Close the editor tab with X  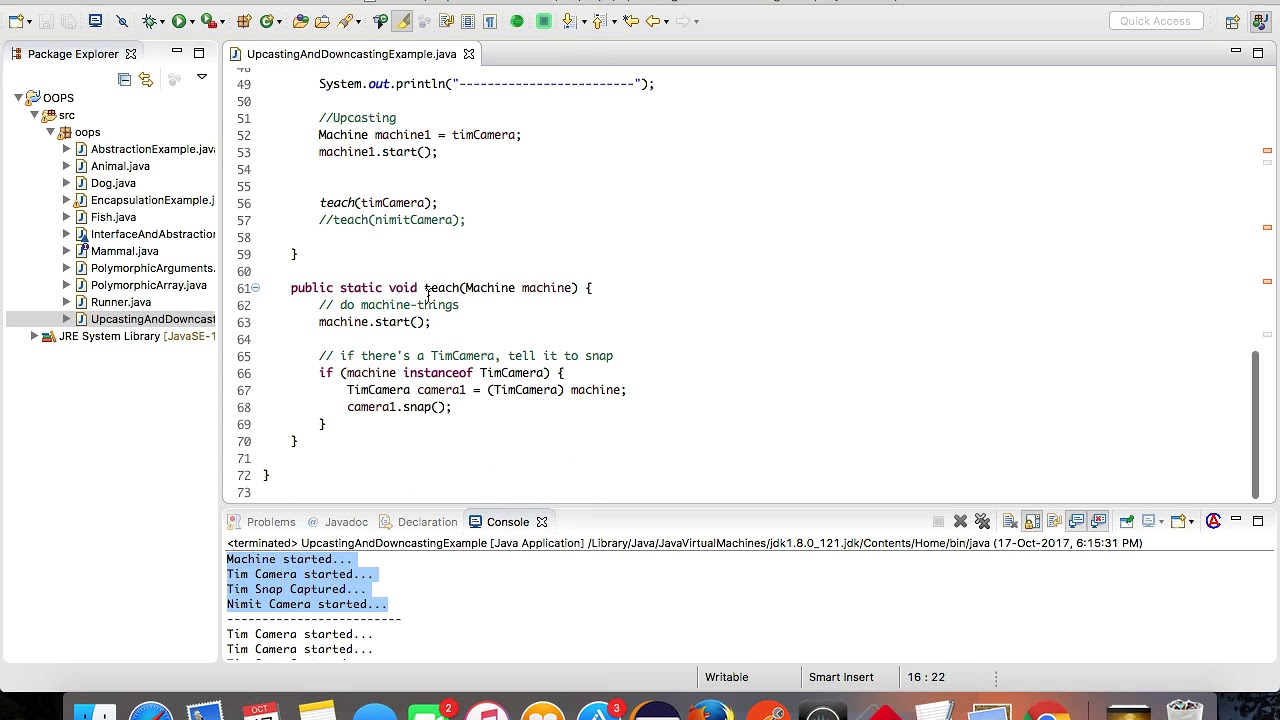coord(468,54)
